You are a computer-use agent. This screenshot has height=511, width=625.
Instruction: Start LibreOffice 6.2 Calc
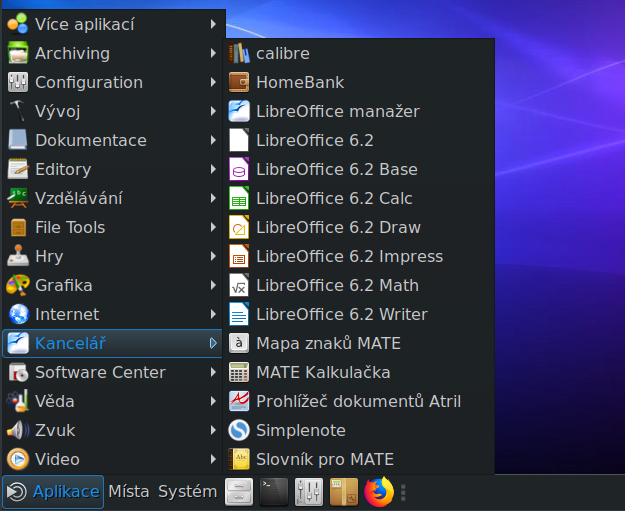click(334, 198)
